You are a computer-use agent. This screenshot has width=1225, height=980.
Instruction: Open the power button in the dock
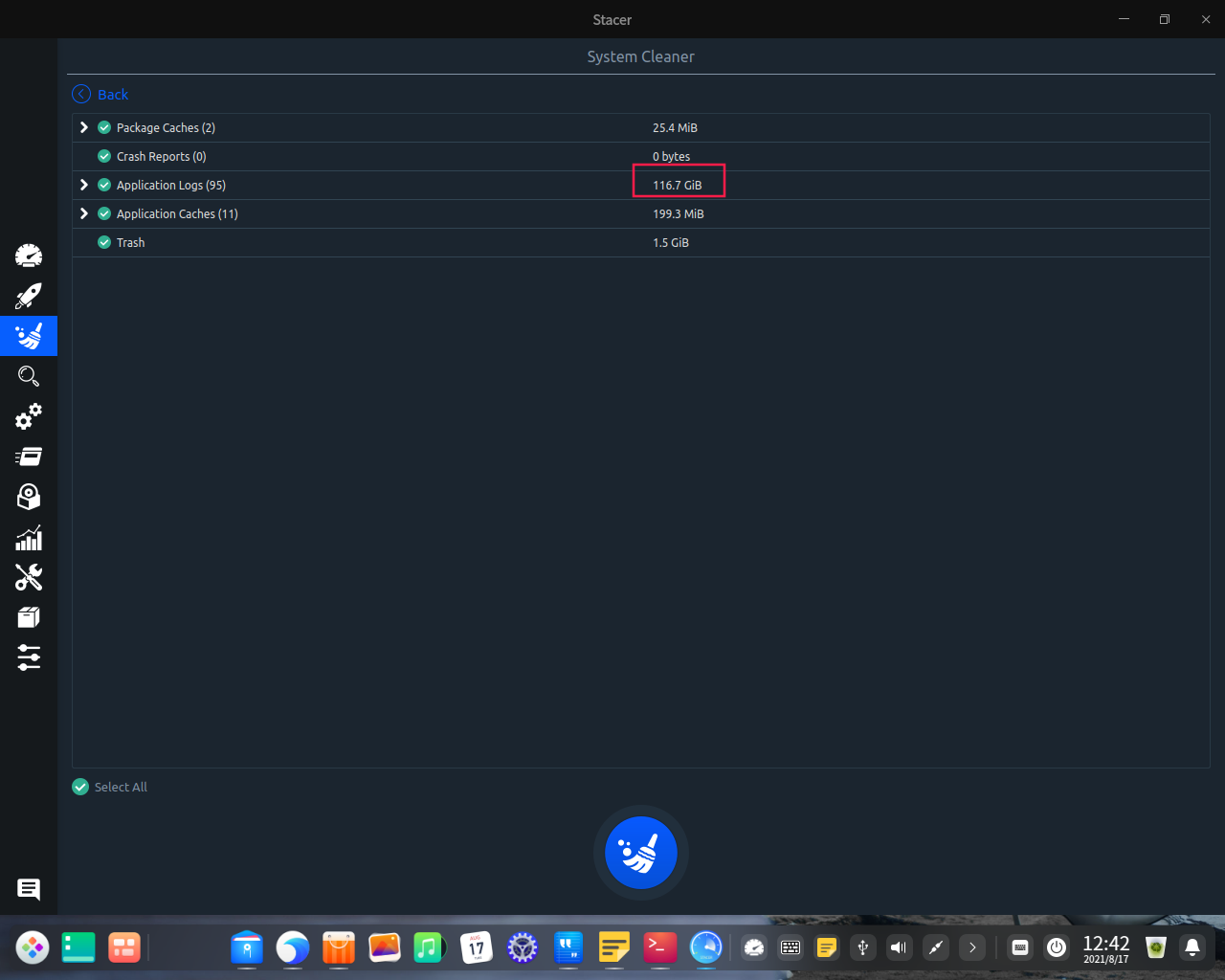coord(1057,947)
